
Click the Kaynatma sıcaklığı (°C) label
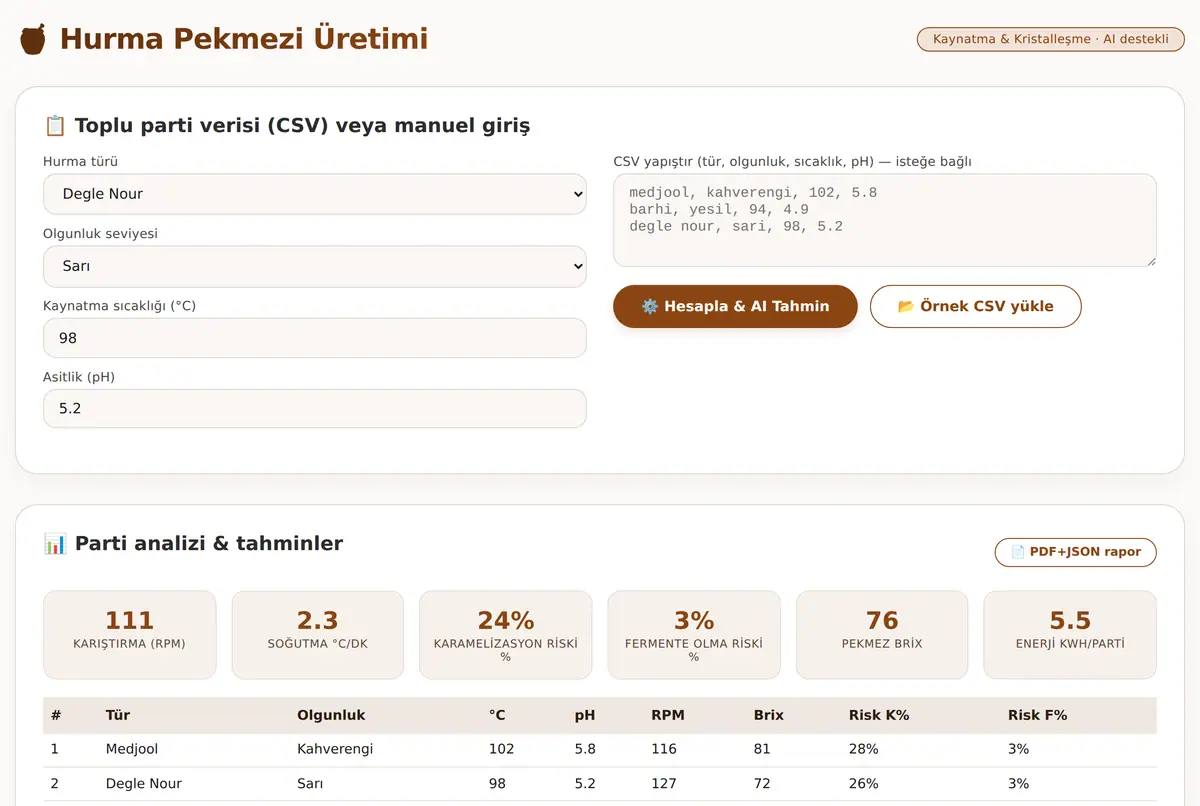click(x=119, y=305)
